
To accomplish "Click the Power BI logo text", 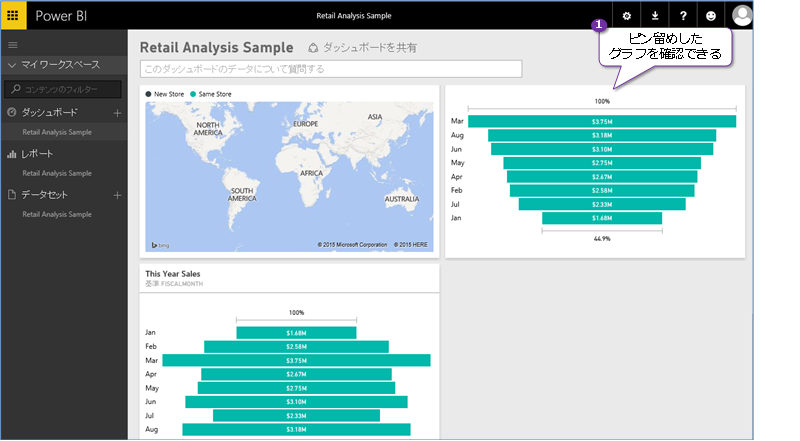I will [61, 16].
